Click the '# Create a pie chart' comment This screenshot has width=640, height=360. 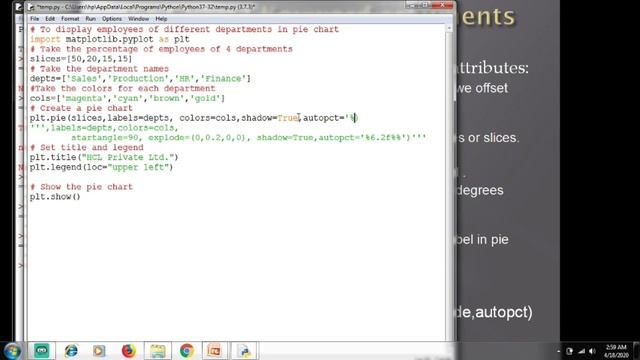[x=81, y=108]
